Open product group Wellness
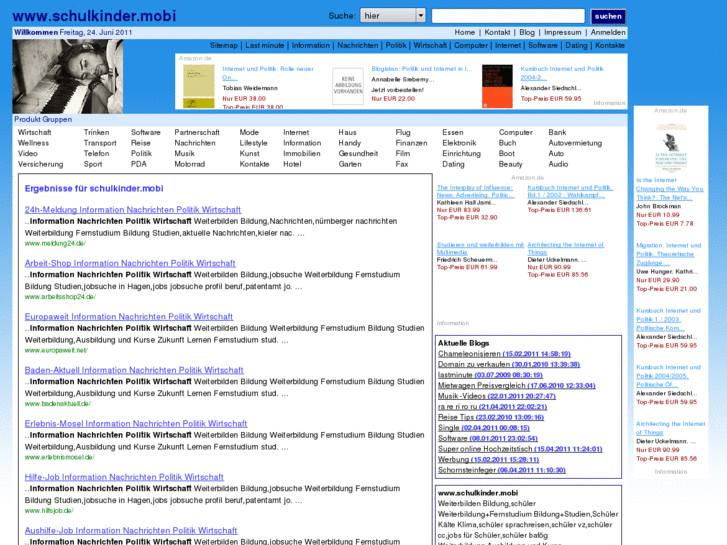Viewport: 727px width, 545px height. (x=33, y=143)
